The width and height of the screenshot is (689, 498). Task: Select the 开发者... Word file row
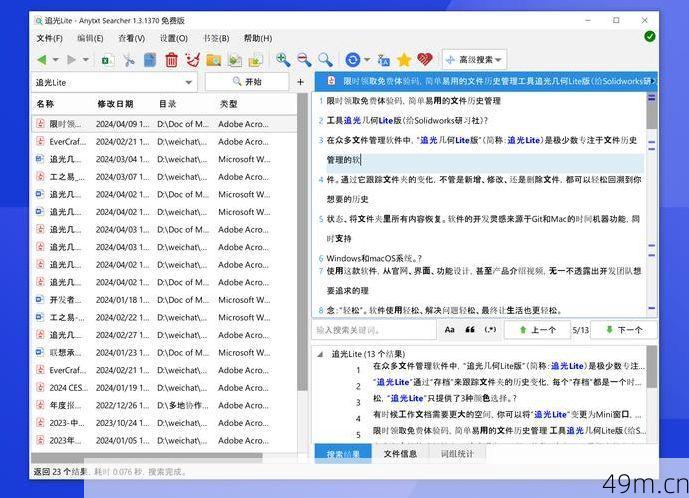(x=164, y=300)
